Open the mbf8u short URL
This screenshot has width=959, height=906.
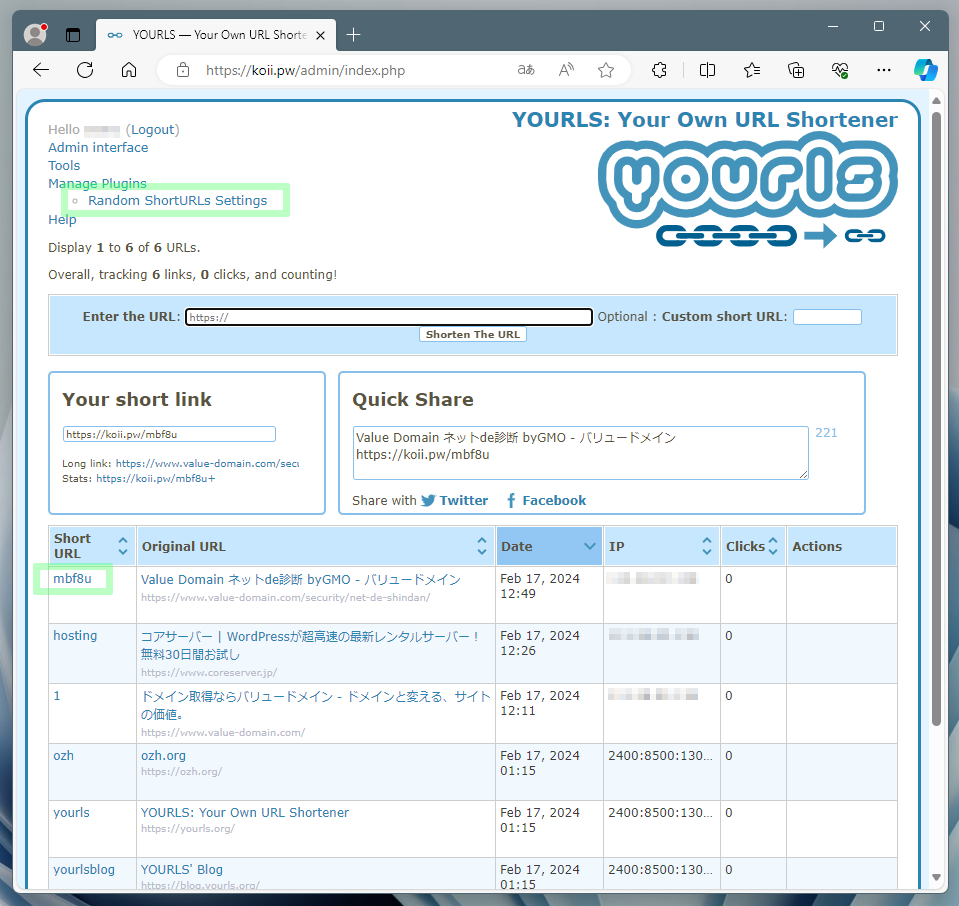click(72, 579)
